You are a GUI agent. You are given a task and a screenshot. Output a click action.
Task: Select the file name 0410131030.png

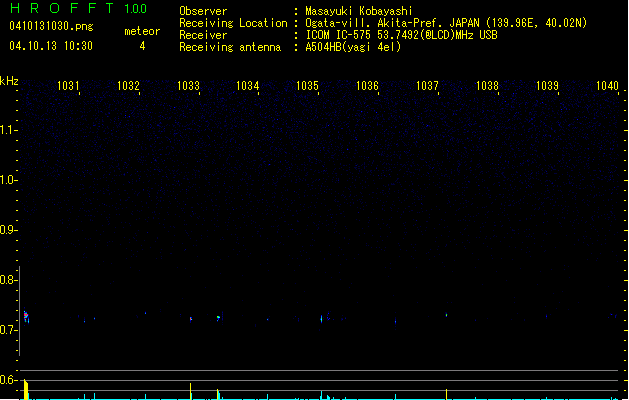tap(51, 26)
